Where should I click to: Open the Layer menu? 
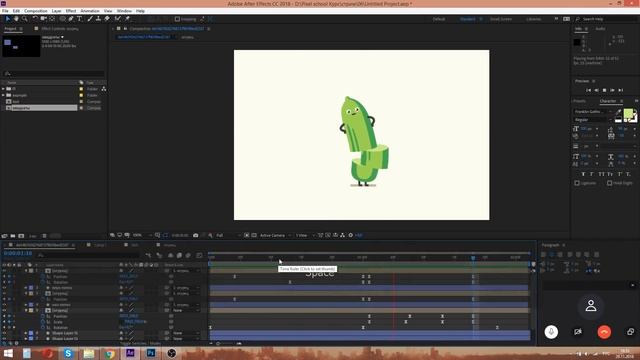pyautogui.click(x=57, y=11)
